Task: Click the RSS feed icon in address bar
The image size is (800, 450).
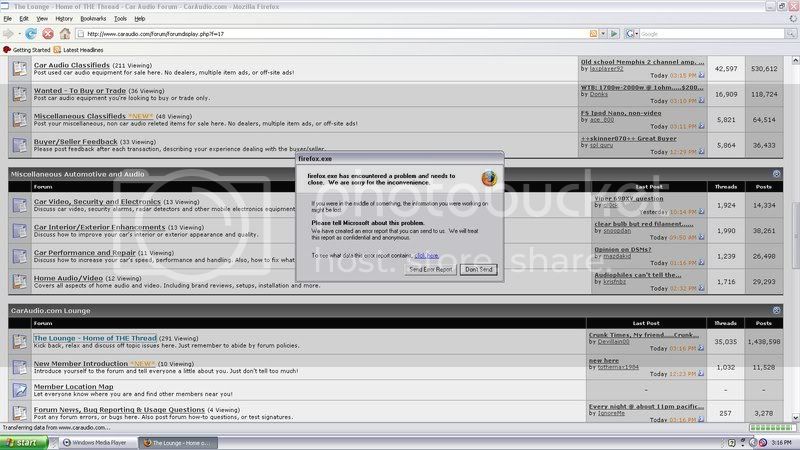Action: tap(593, 34)
